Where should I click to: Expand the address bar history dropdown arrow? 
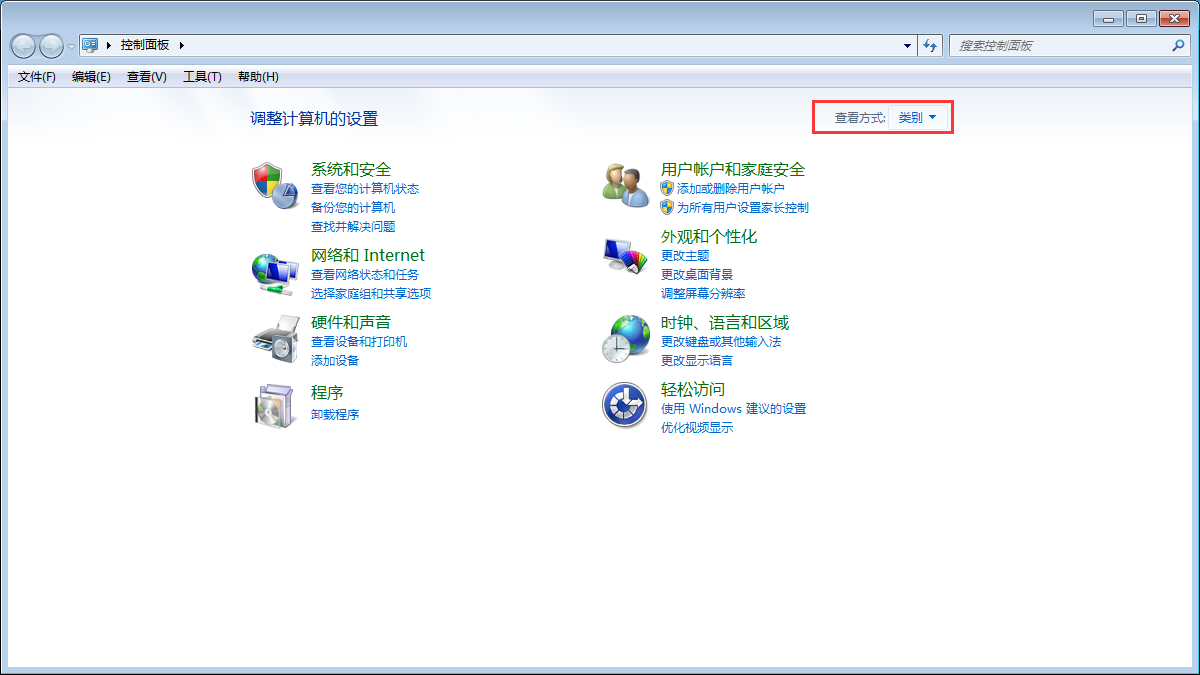[907, 45]
